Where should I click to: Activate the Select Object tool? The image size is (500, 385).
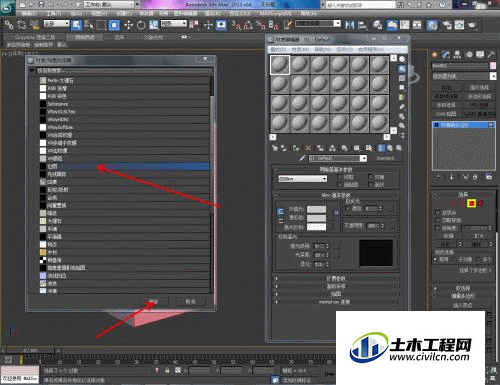point(76,25)
